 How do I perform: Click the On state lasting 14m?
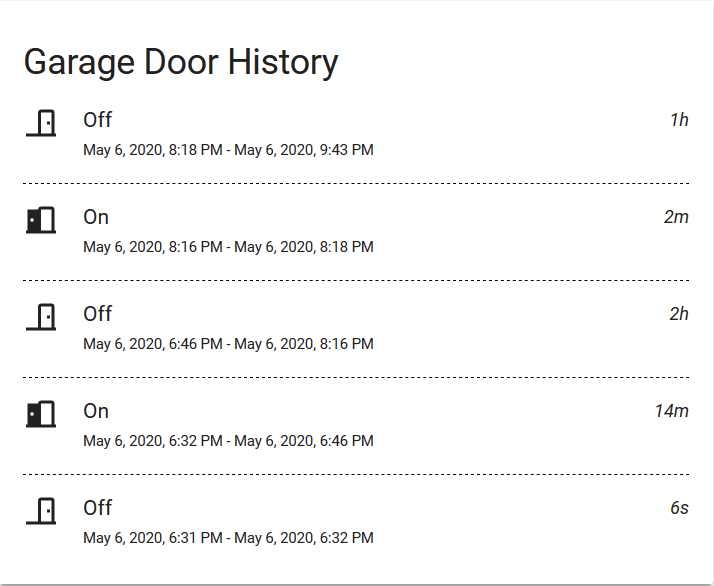[x=96, y=411]
